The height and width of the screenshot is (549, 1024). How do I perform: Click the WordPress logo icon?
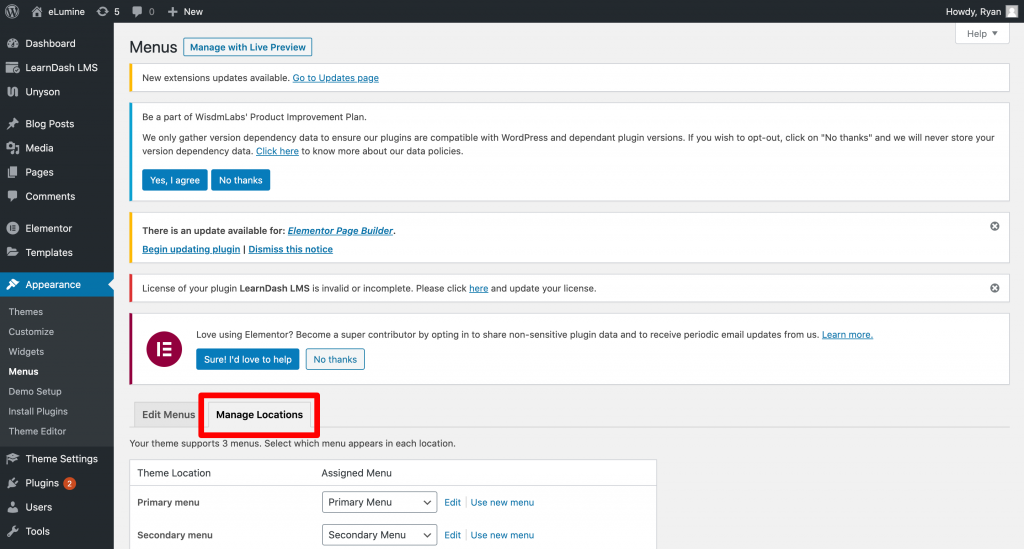(x=12, y=11)
